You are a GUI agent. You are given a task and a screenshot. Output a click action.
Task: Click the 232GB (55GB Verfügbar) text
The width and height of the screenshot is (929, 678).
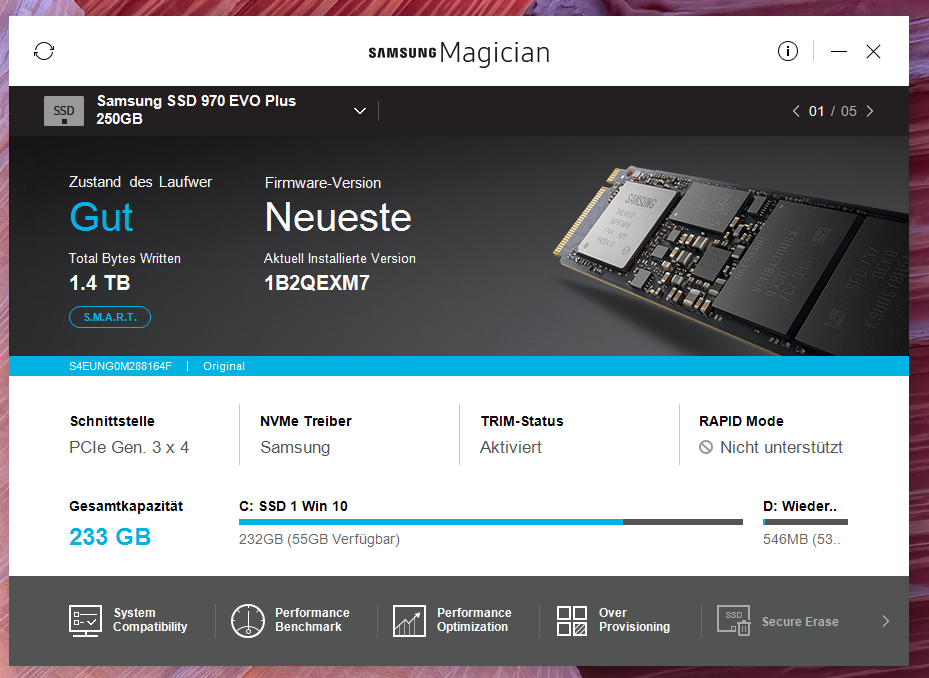tap(319, 539)
